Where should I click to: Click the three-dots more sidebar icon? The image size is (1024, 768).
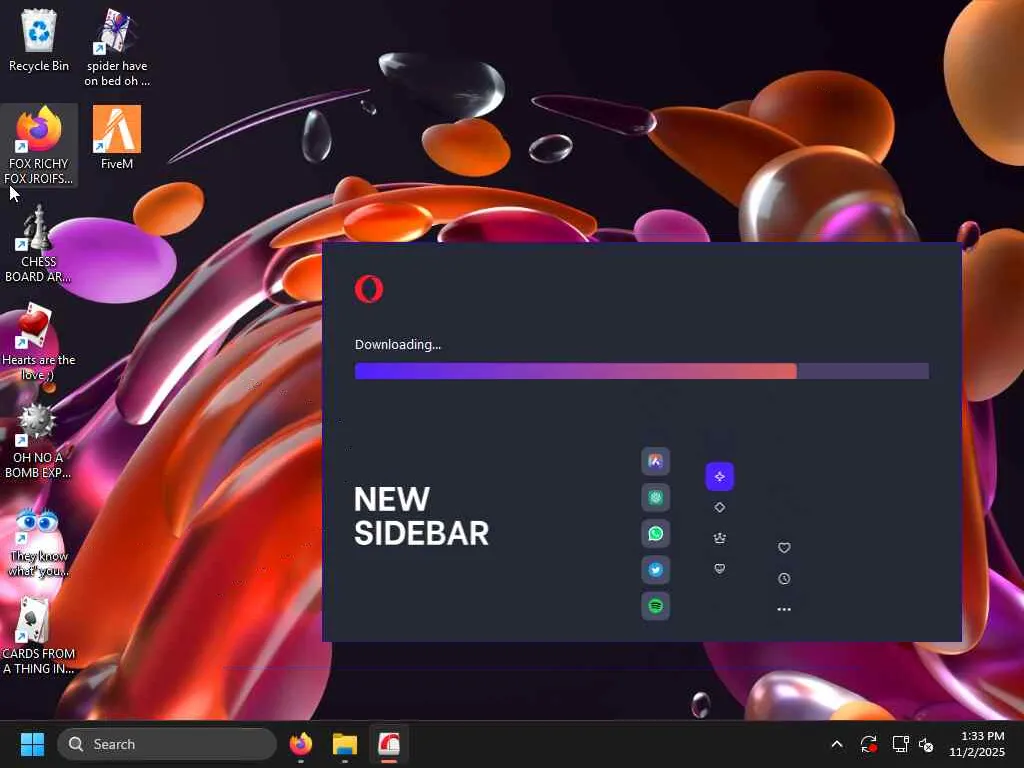784,609
